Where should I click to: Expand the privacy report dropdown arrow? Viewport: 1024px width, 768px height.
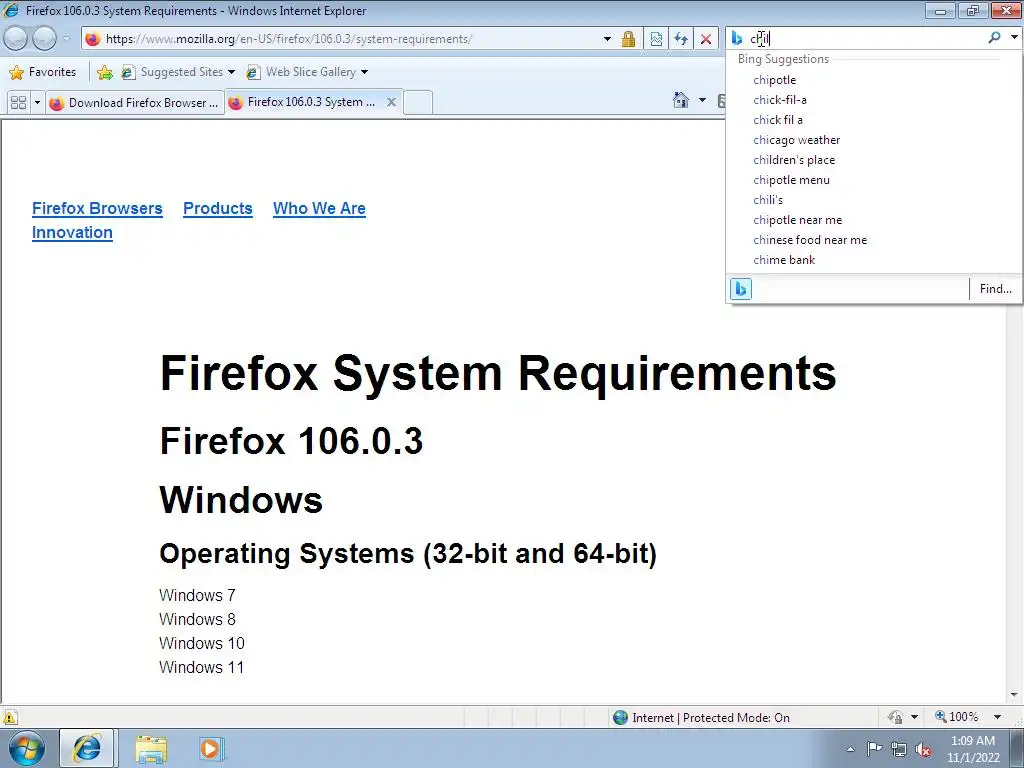point(914,717)
